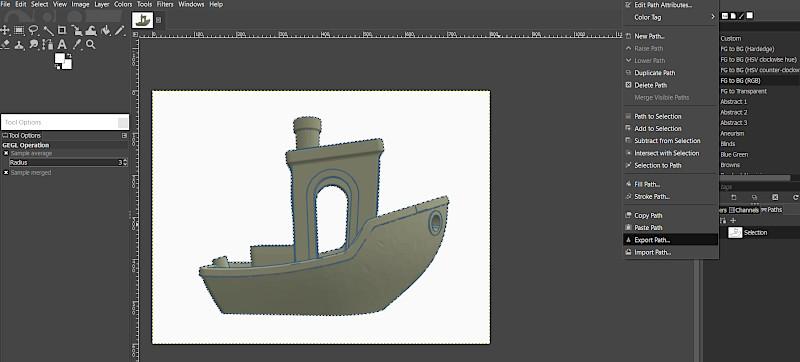This screenshot has height=362, width=800.
Task: Select the Eraser tool
Action: (6, 45)
